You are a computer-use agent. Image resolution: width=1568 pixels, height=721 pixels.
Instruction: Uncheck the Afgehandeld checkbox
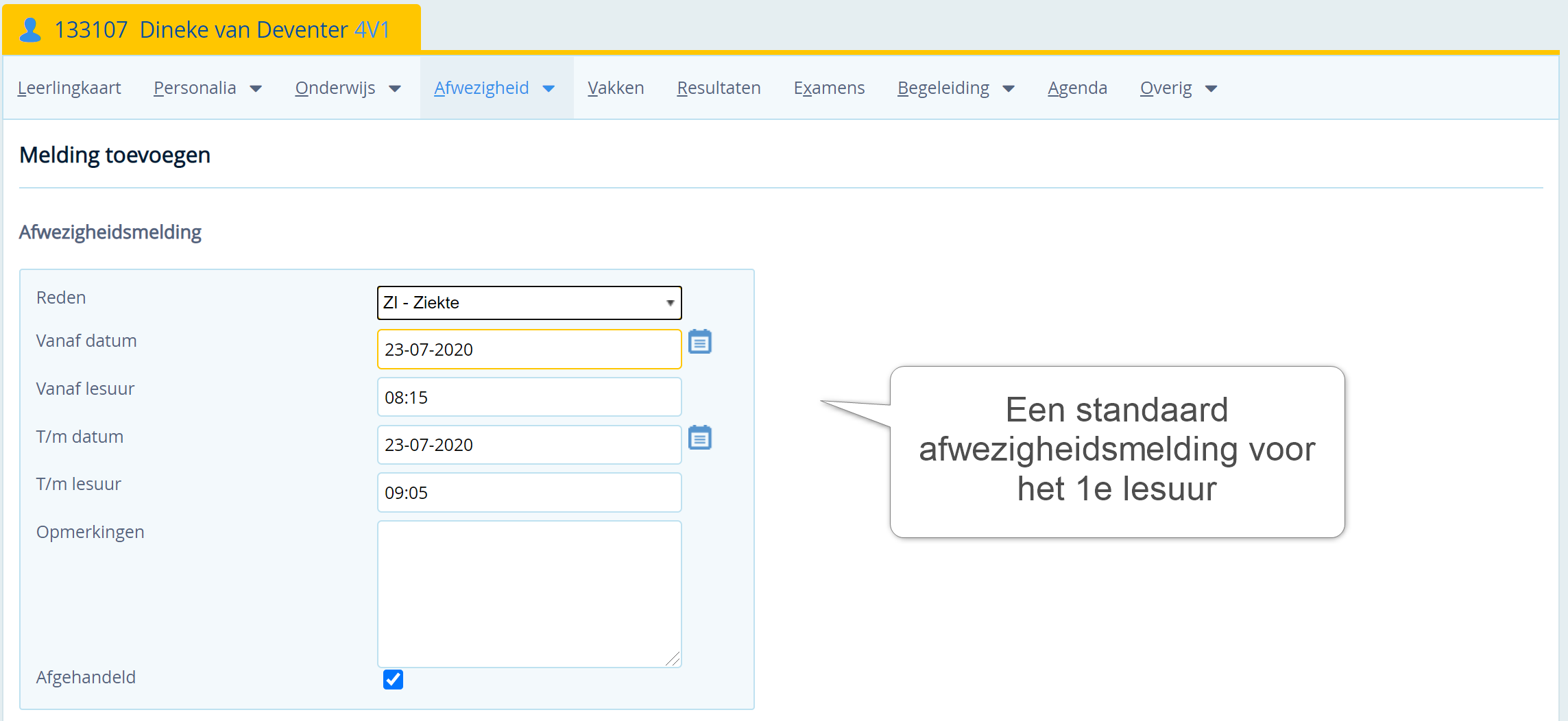pyautogui.click(x=393, y=679)
